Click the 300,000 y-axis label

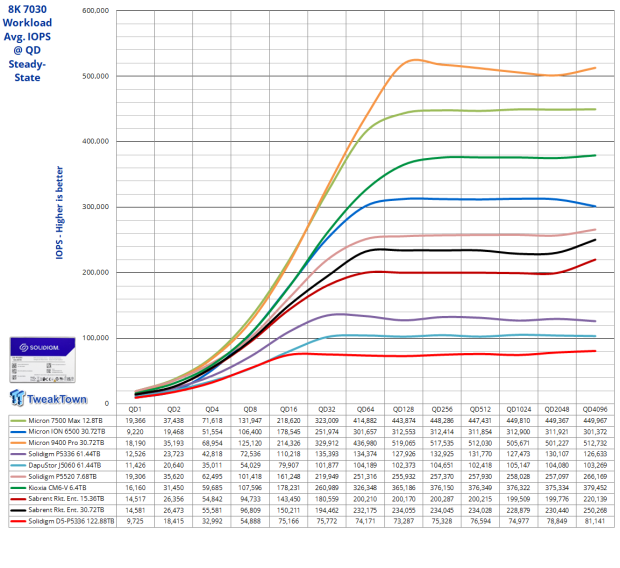[96, 207]
